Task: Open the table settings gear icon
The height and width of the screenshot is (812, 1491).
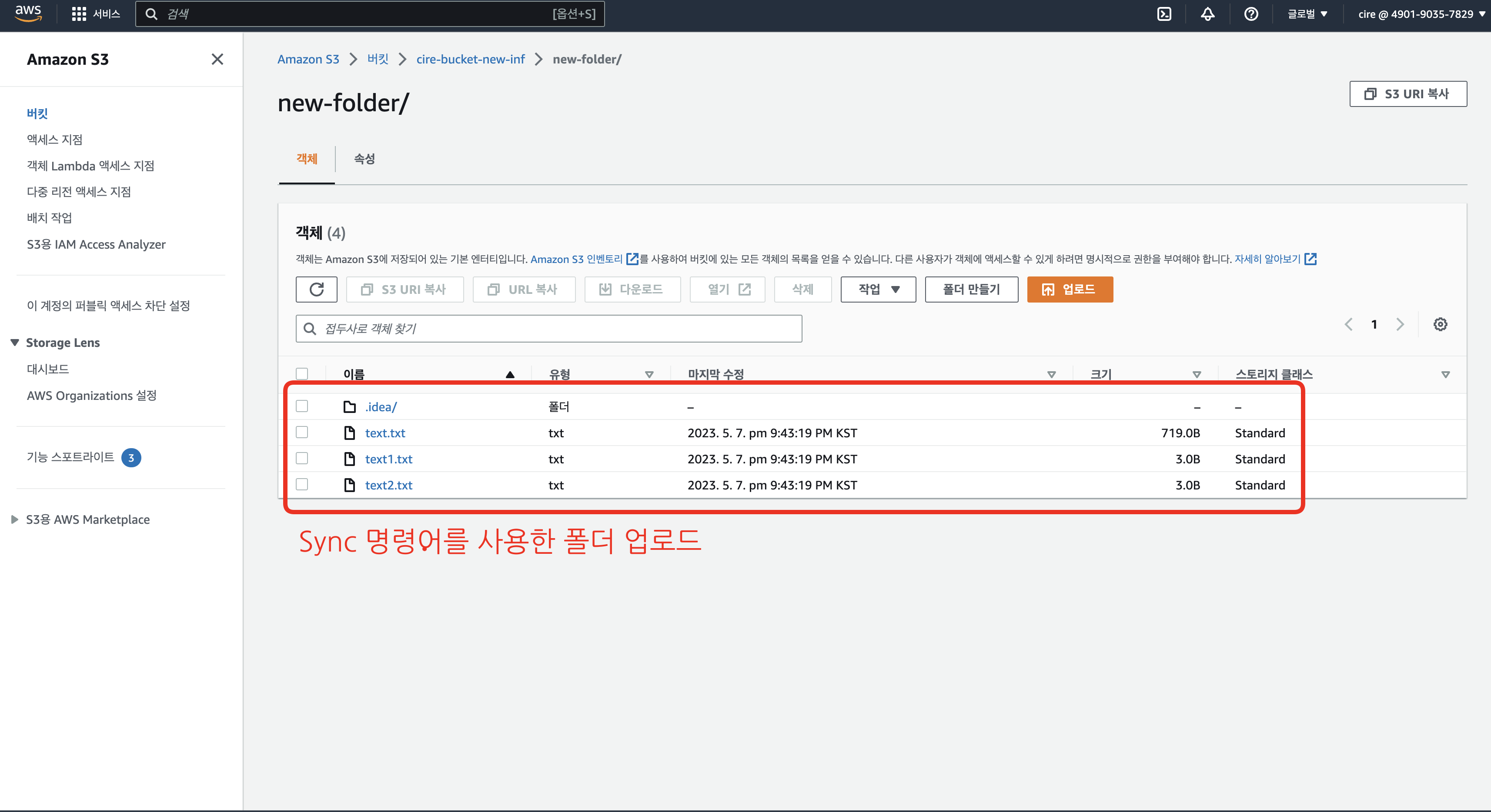Action: tap(1440, 324)
